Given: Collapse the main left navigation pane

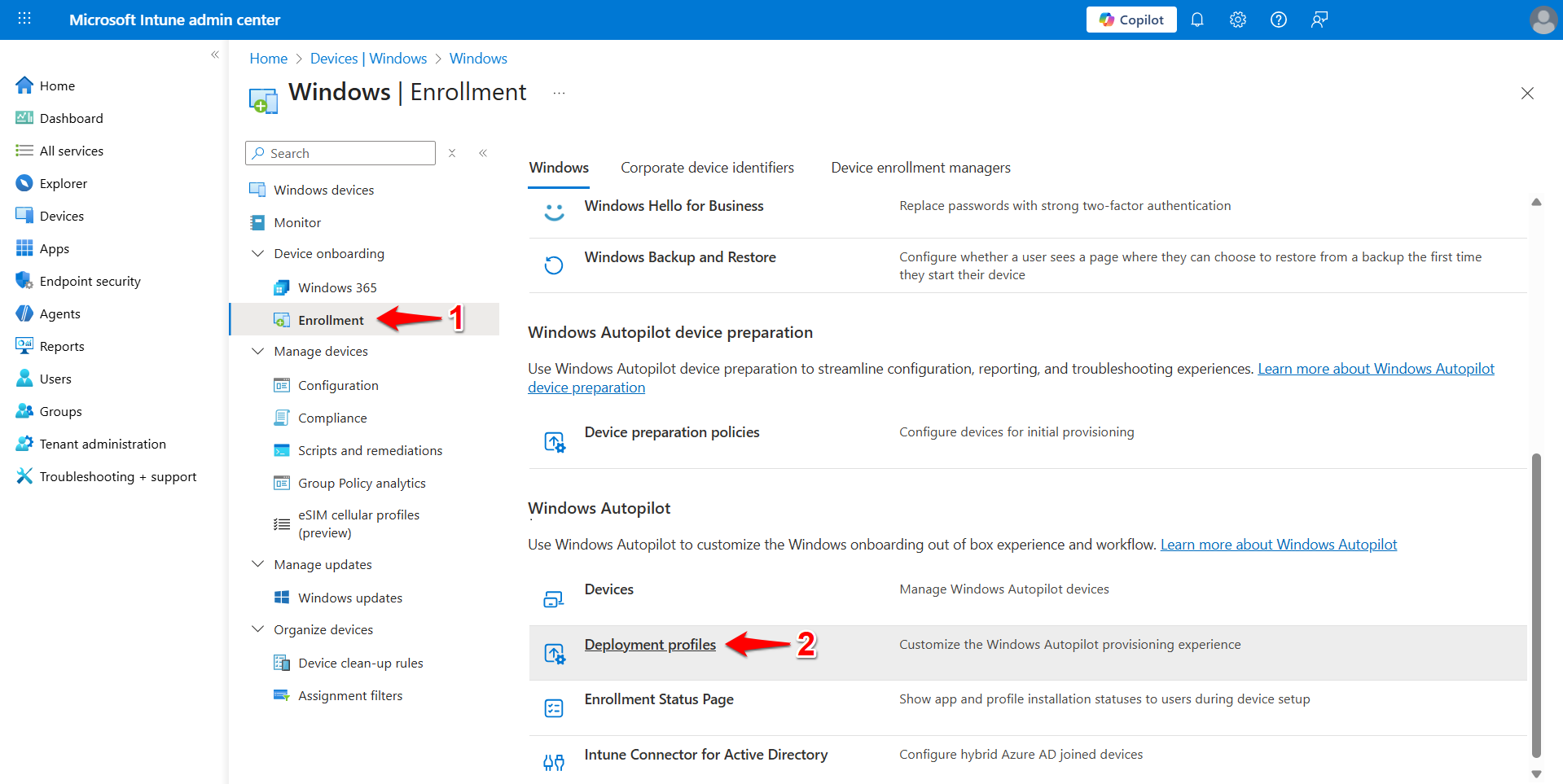Looking at the screenshot, I should 215,55.
